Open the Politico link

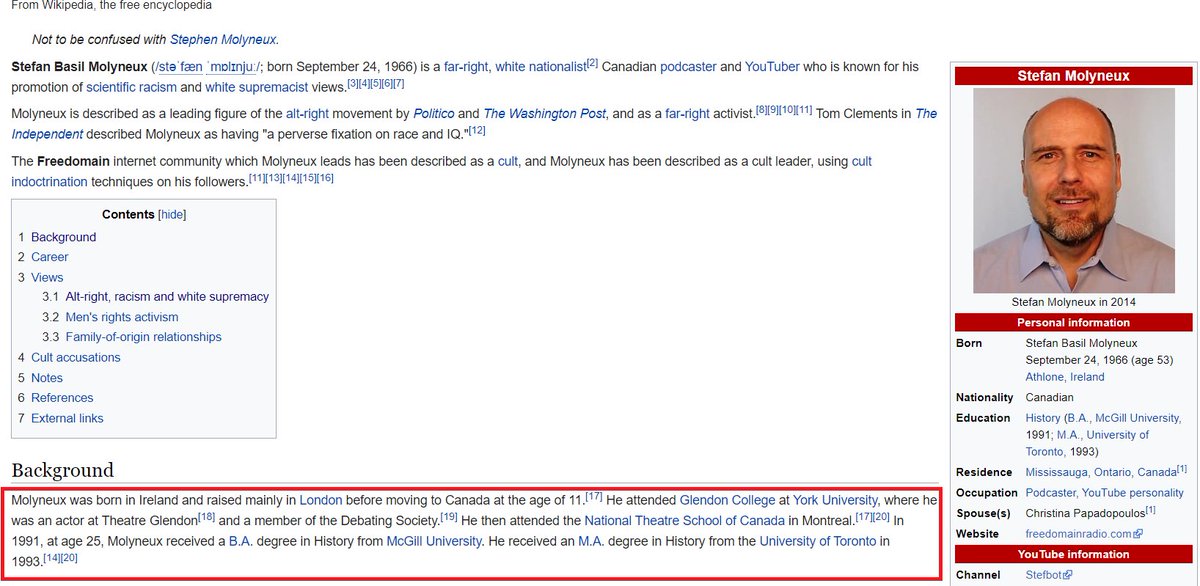coord(432,114)
